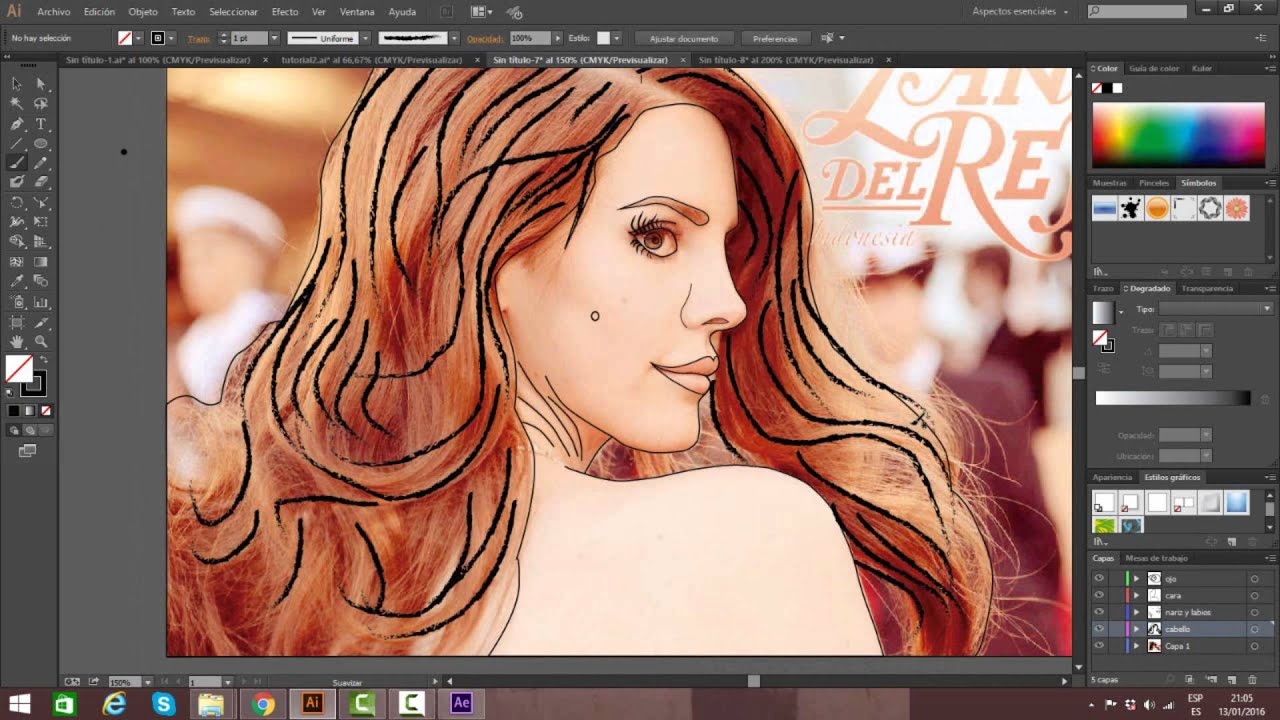Click the orange Trazo label

coord(199,38)
